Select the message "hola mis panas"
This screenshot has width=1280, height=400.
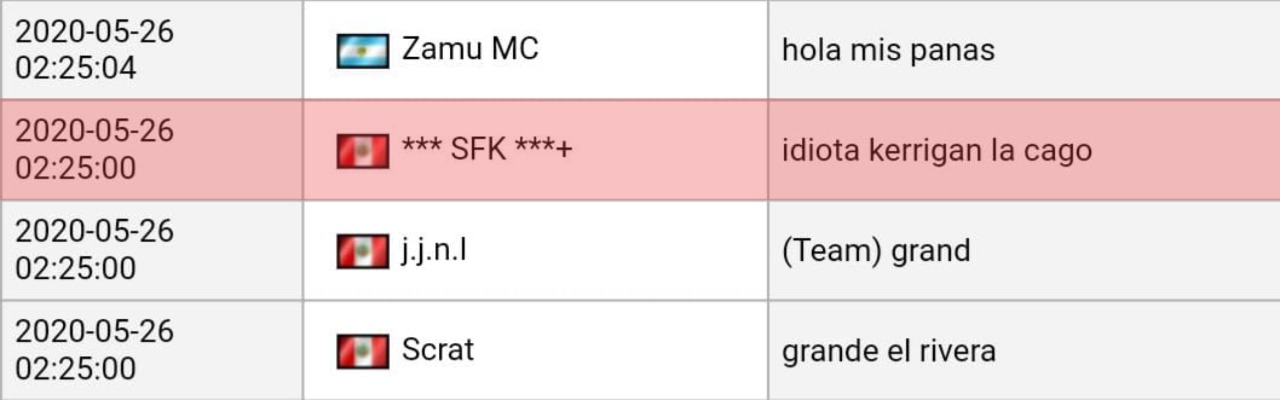click(888, 50)
